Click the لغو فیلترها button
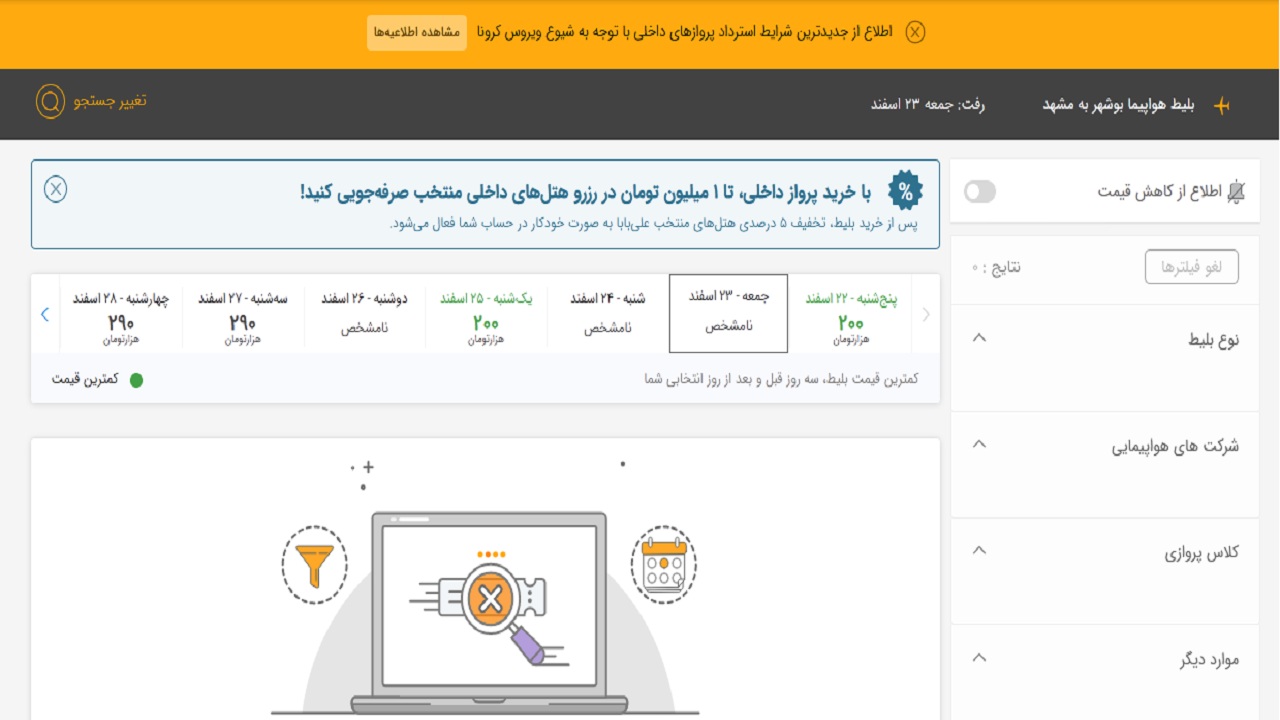Screen dimensions: 1280x720 click(1192, 267)
